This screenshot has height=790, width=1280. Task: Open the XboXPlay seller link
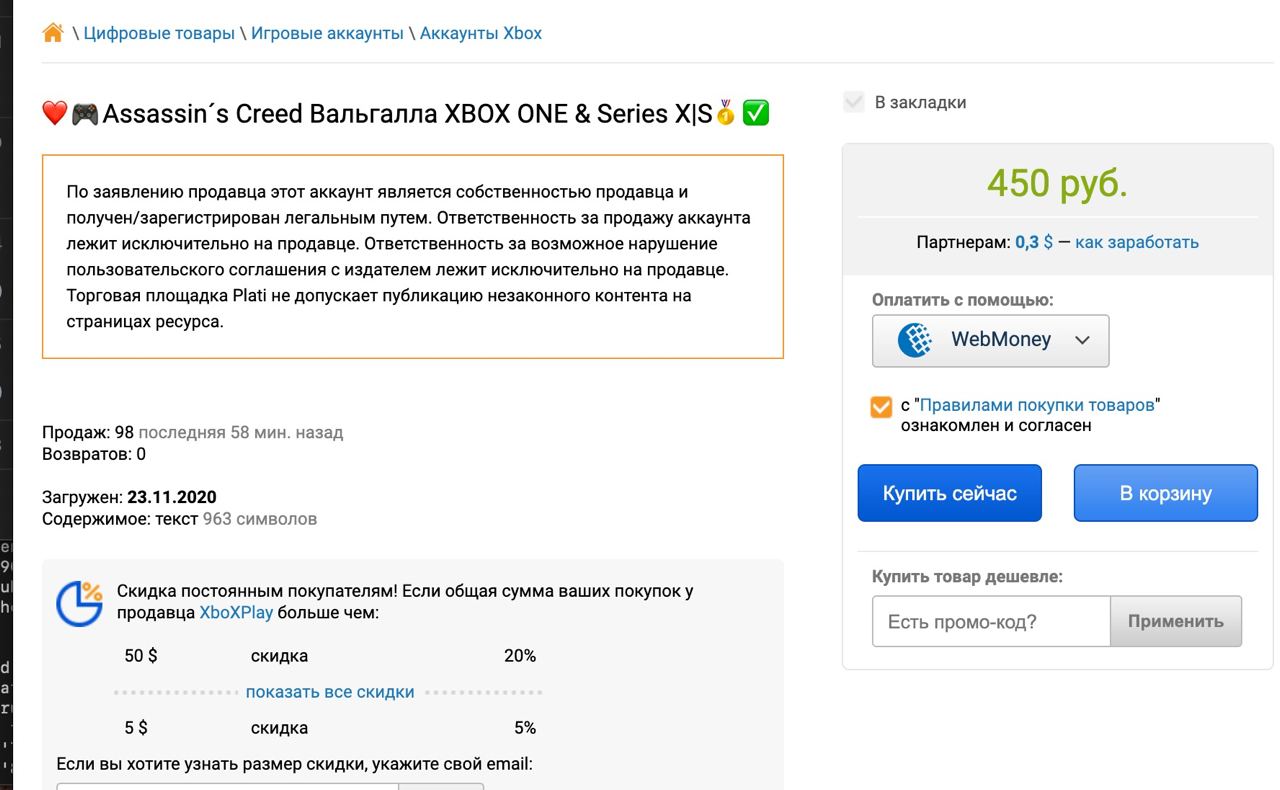pyautogui.click(x=236, y=613)
